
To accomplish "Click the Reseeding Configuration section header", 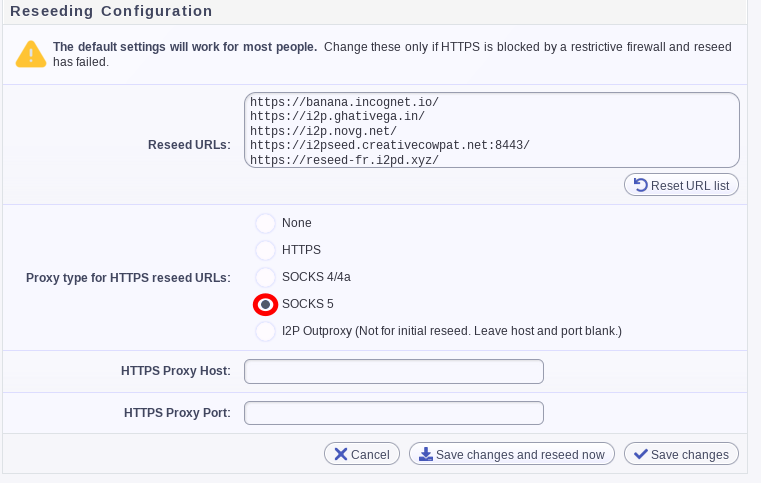I will (x=111, y=11).
